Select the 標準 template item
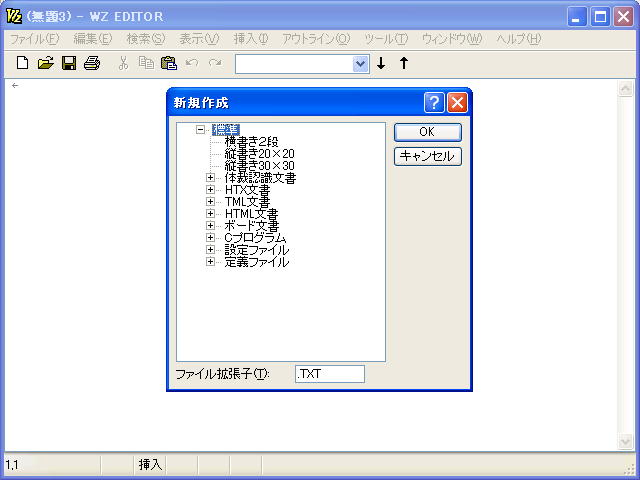Screen dimensions: 640x480 [226, 130]
